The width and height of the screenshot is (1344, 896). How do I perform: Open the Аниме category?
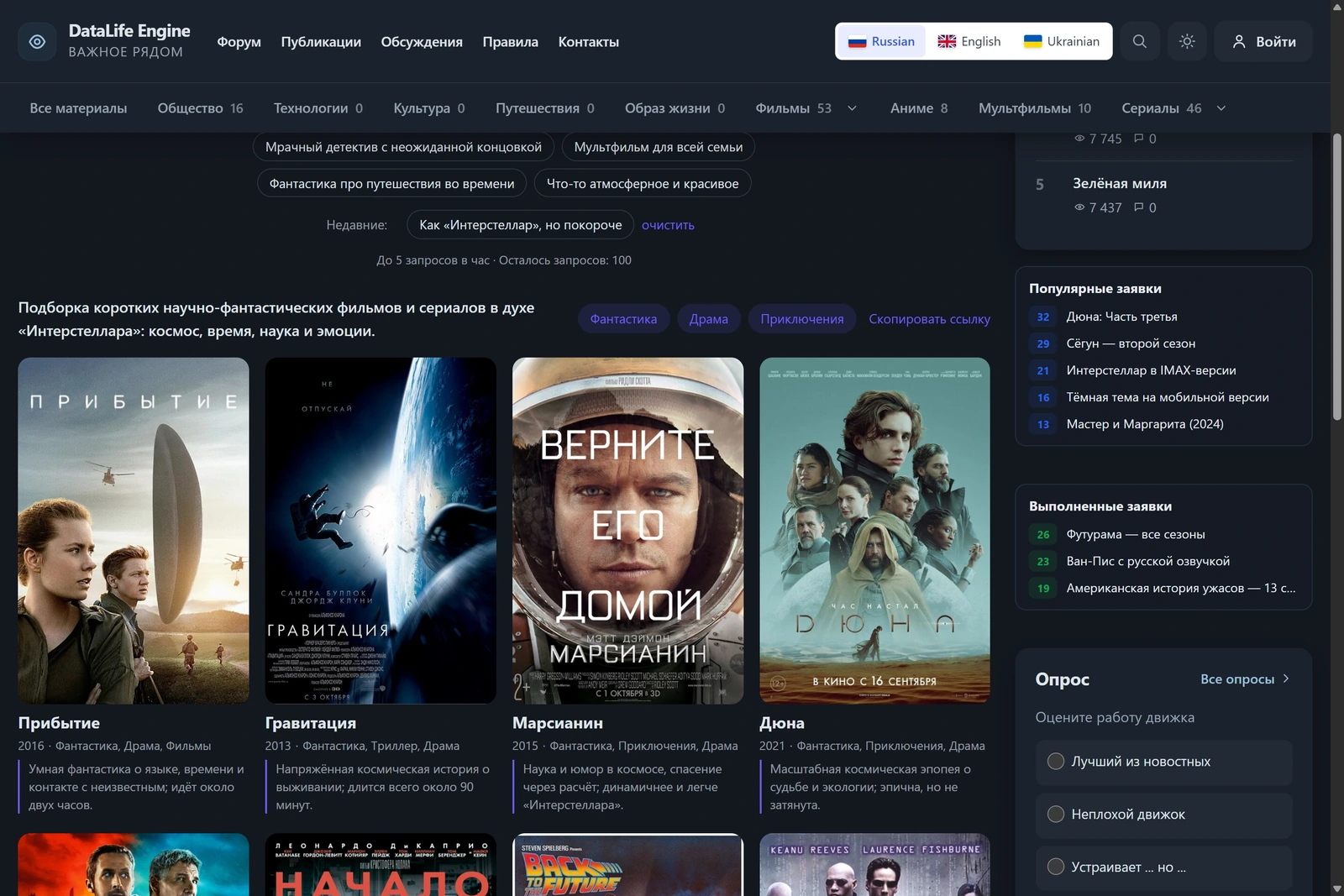click(919, 108)
